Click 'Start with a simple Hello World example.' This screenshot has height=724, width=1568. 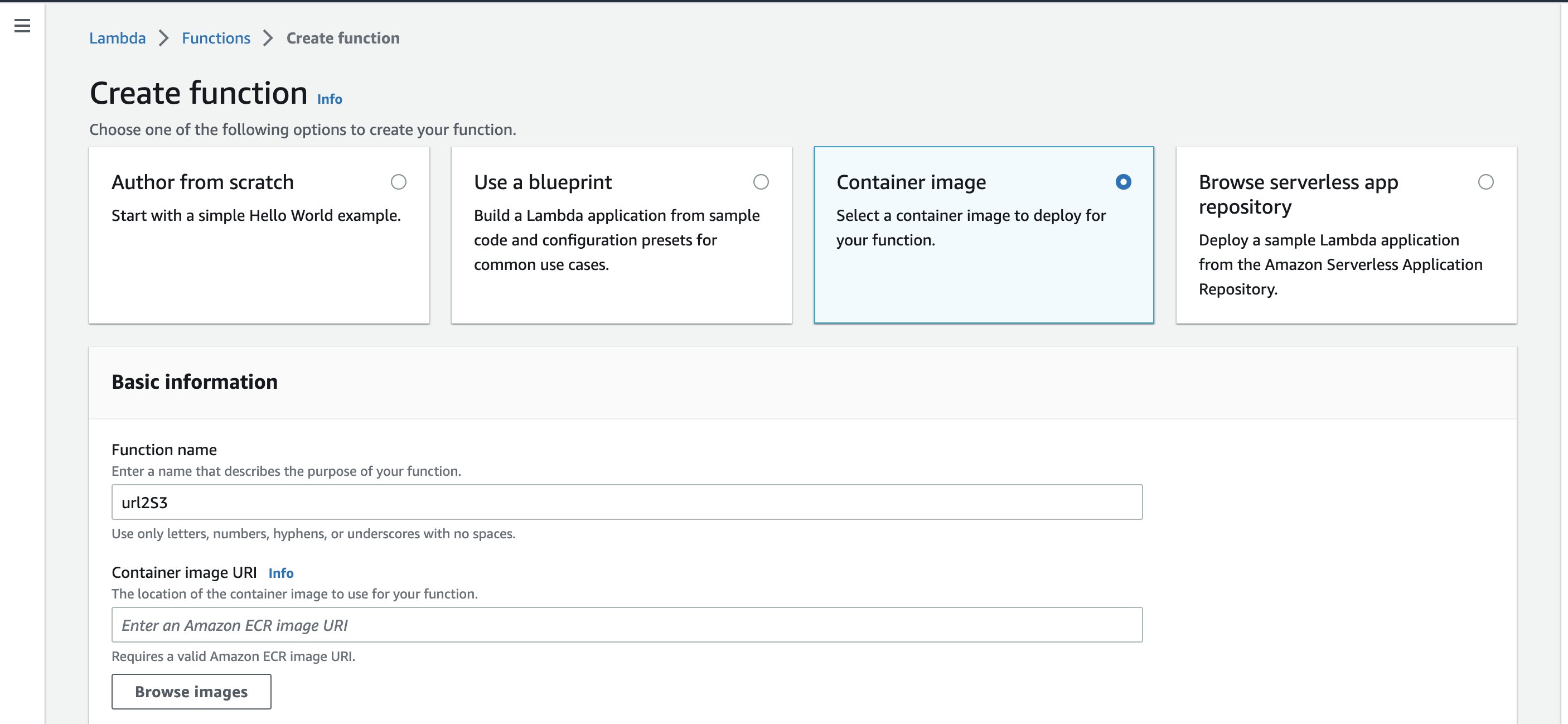click(257, 215)
